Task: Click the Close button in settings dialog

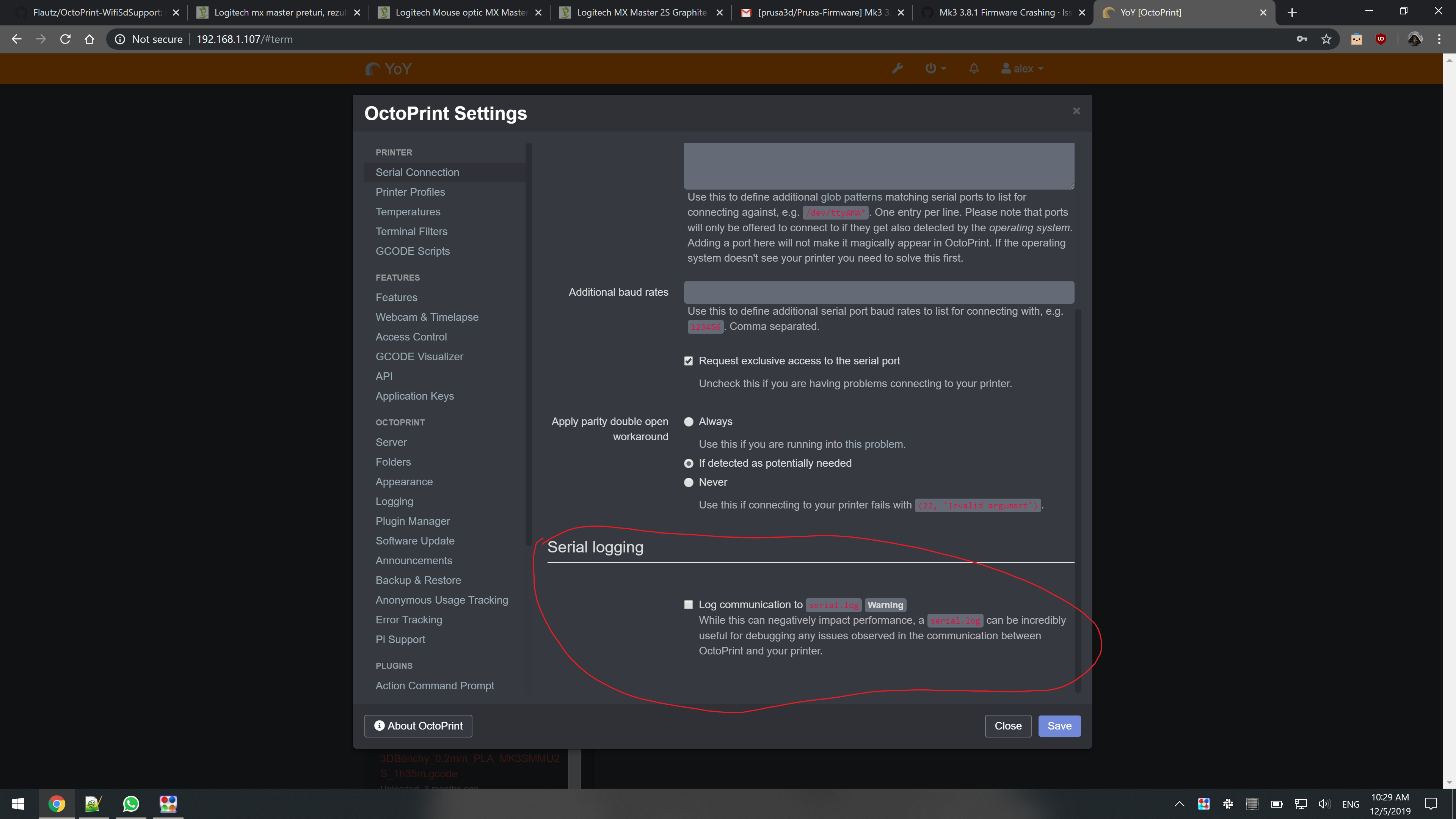Action: 1008,726
